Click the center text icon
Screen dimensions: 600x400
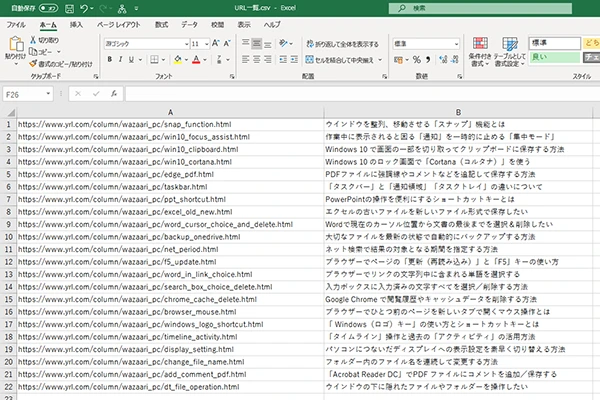(x=257, y=60)
